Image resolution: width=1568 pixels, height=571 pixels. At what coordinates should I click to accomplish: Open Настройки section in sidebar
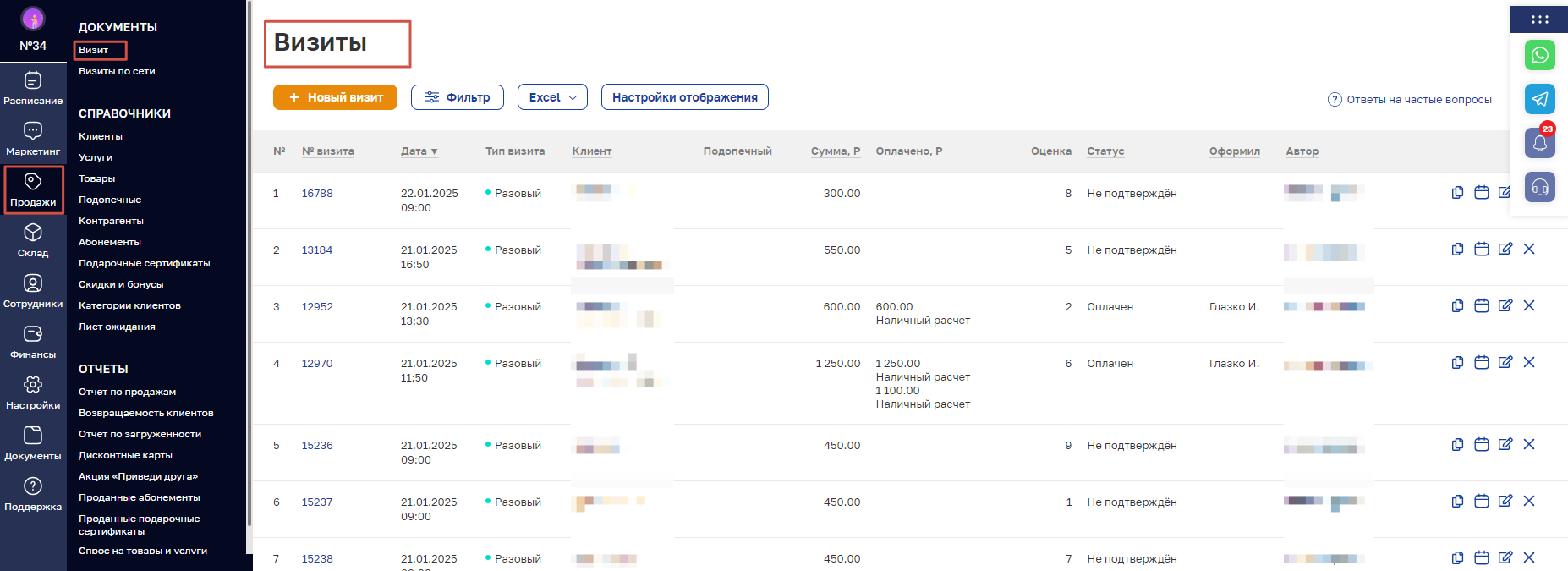tap(33, 393)
